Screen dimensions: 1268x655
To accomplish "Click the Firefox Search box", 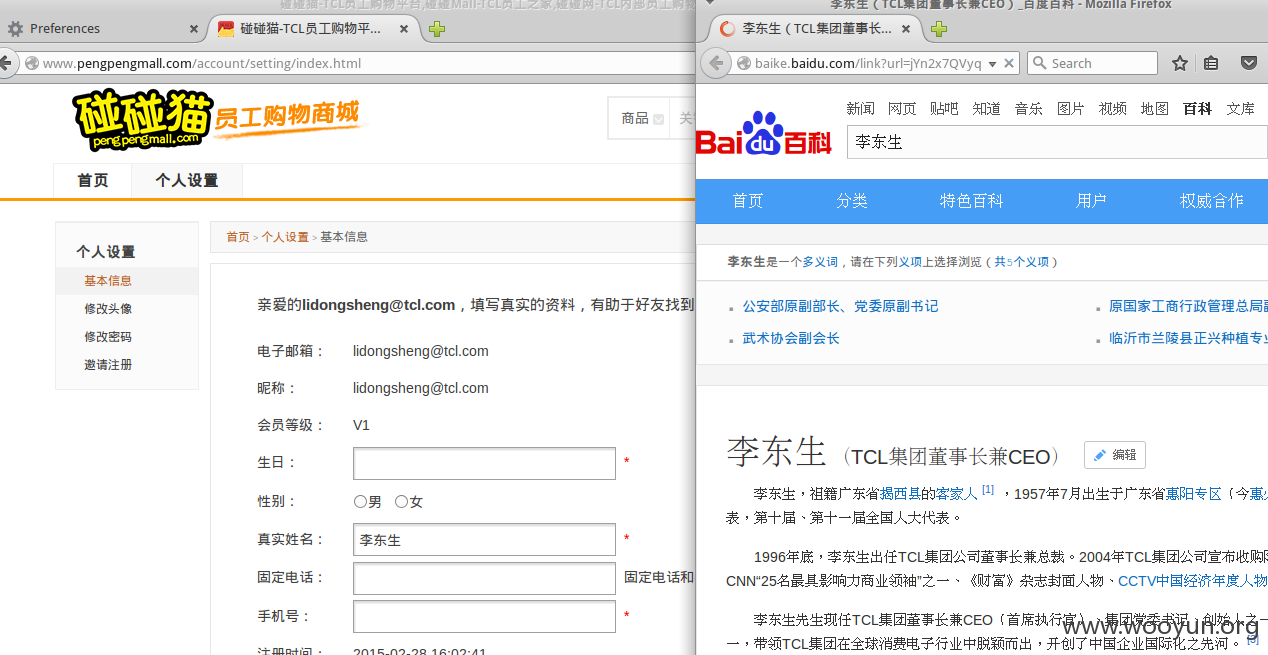I will (x=1092, y=63).
